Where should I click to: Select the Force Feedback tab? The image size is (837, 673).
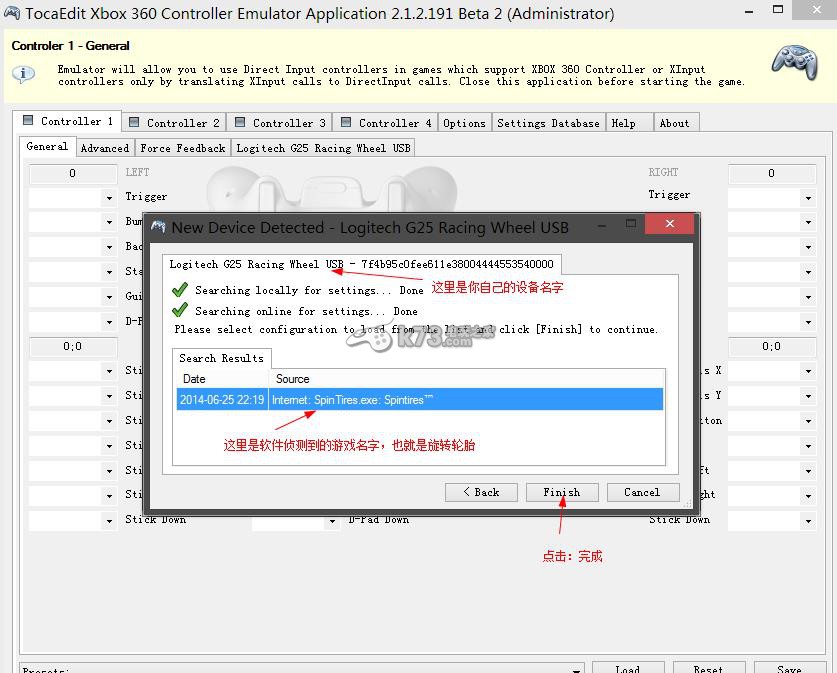point(182,148)
